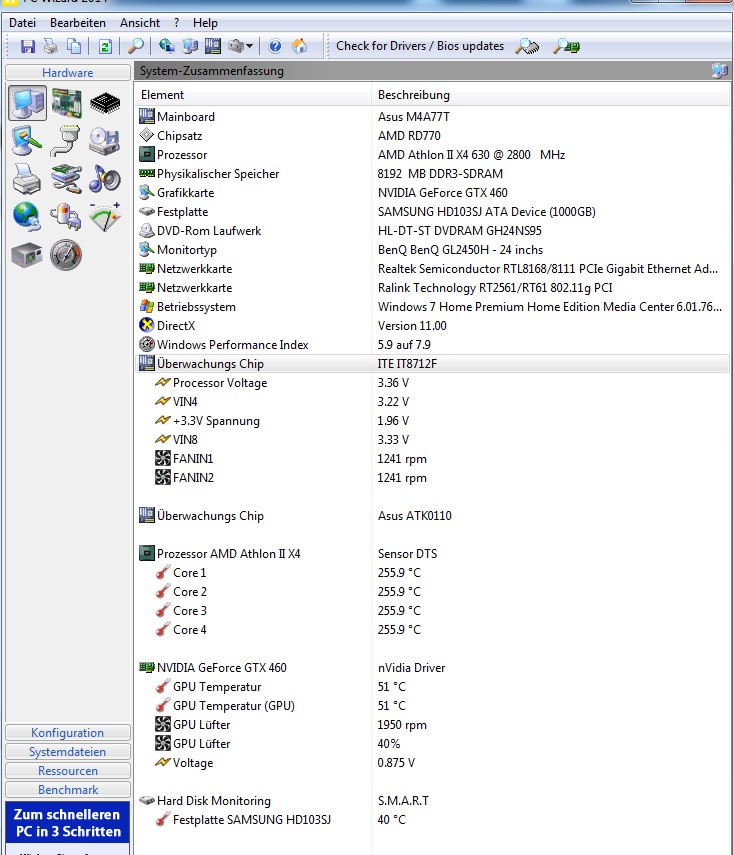Click the Beschreibung column header
734x855 pixels.
tap(551, 95)
